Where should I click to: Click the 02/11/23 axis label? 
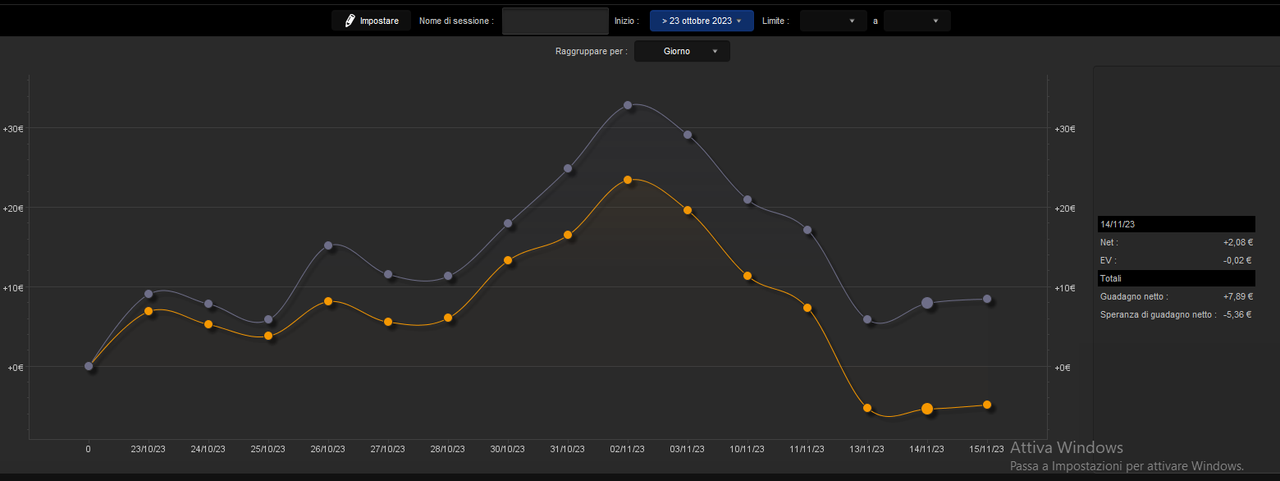[628, 450]
